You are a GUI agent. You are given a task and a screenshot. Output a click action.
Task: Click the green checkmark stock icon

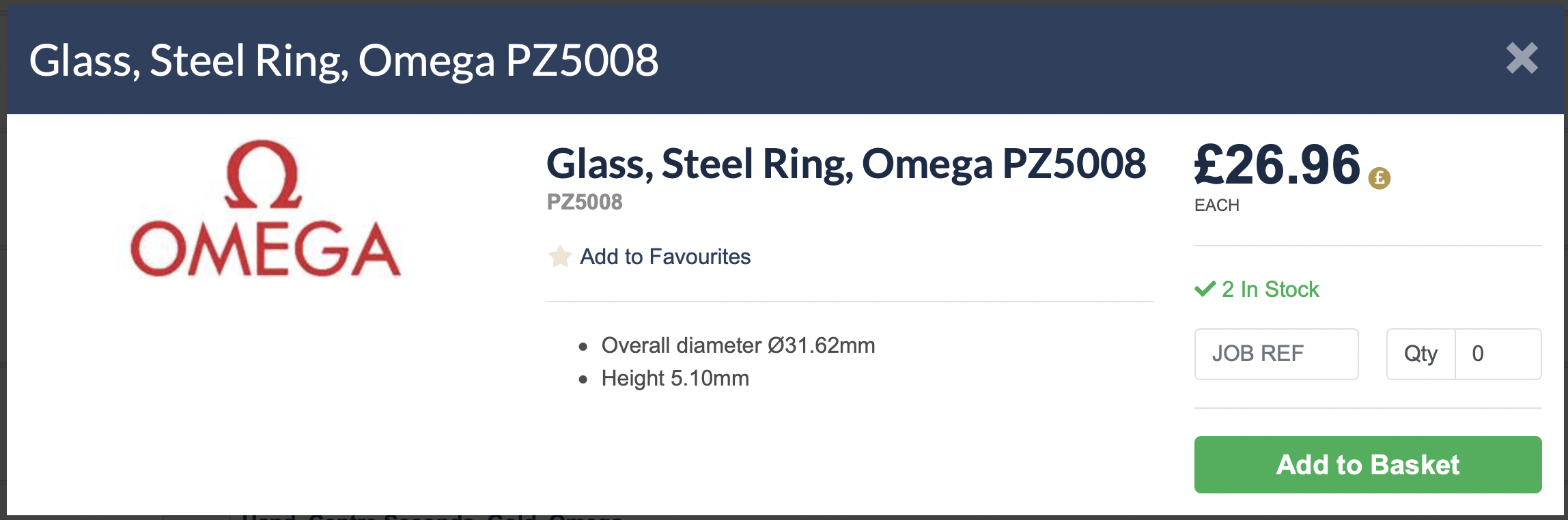coord(1205,289)
